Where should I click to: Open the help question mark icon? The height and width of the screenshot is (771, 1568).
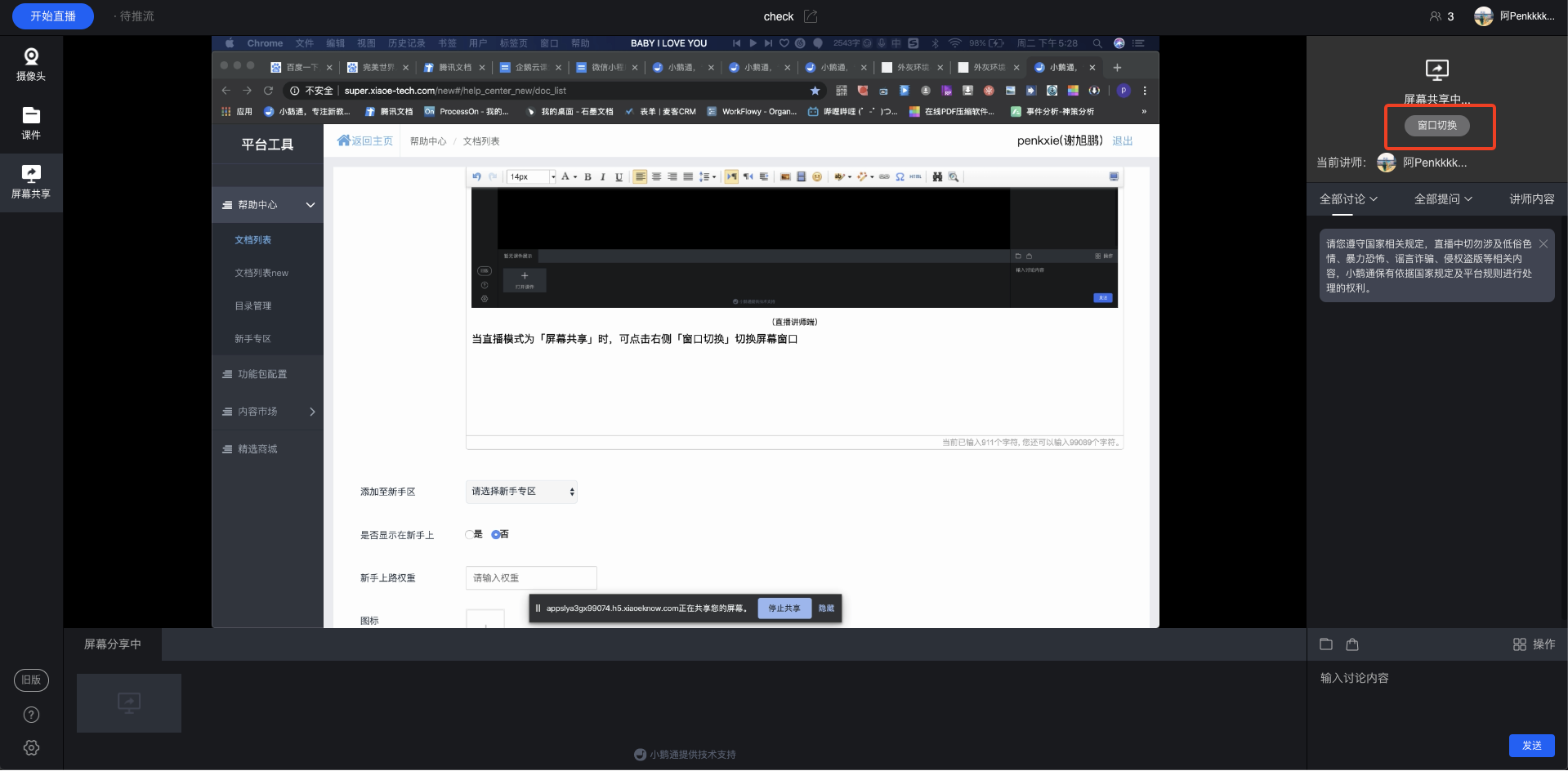(31, 715)
